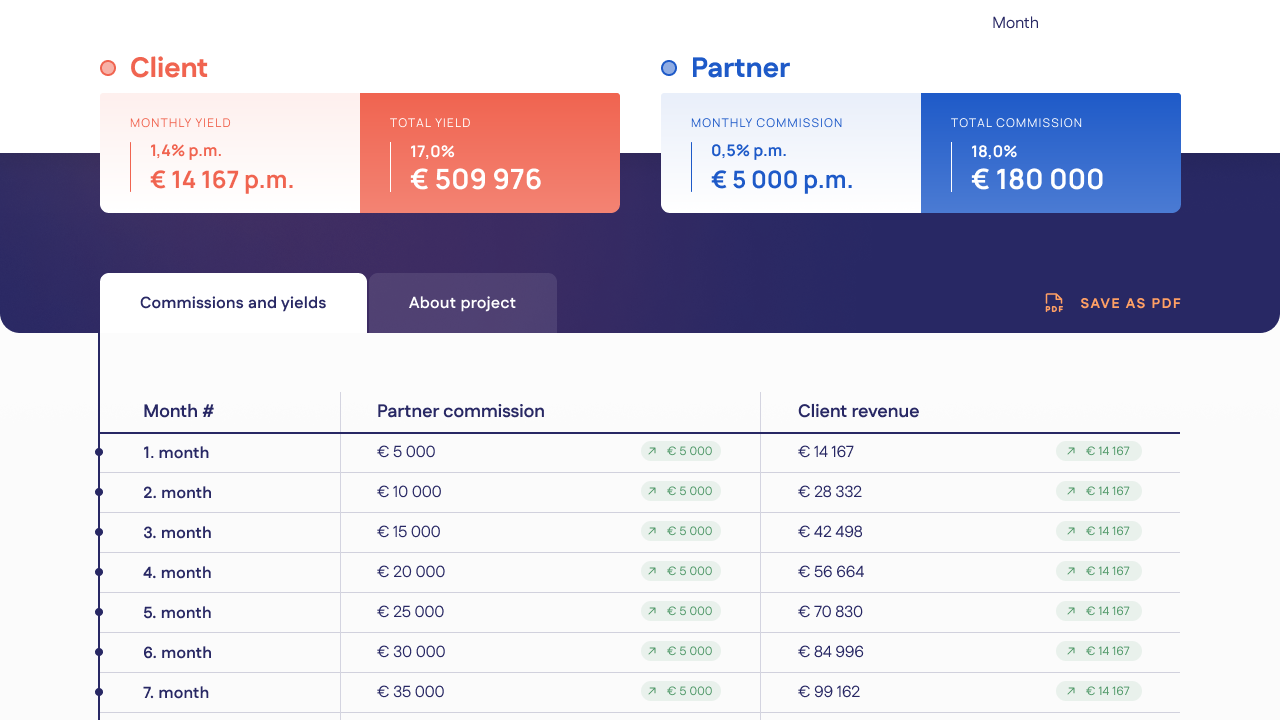The height and width of the screenshot is (720, 1280).
Task: Click the € 84 996 client revenue cell
Action: (831, 652)
